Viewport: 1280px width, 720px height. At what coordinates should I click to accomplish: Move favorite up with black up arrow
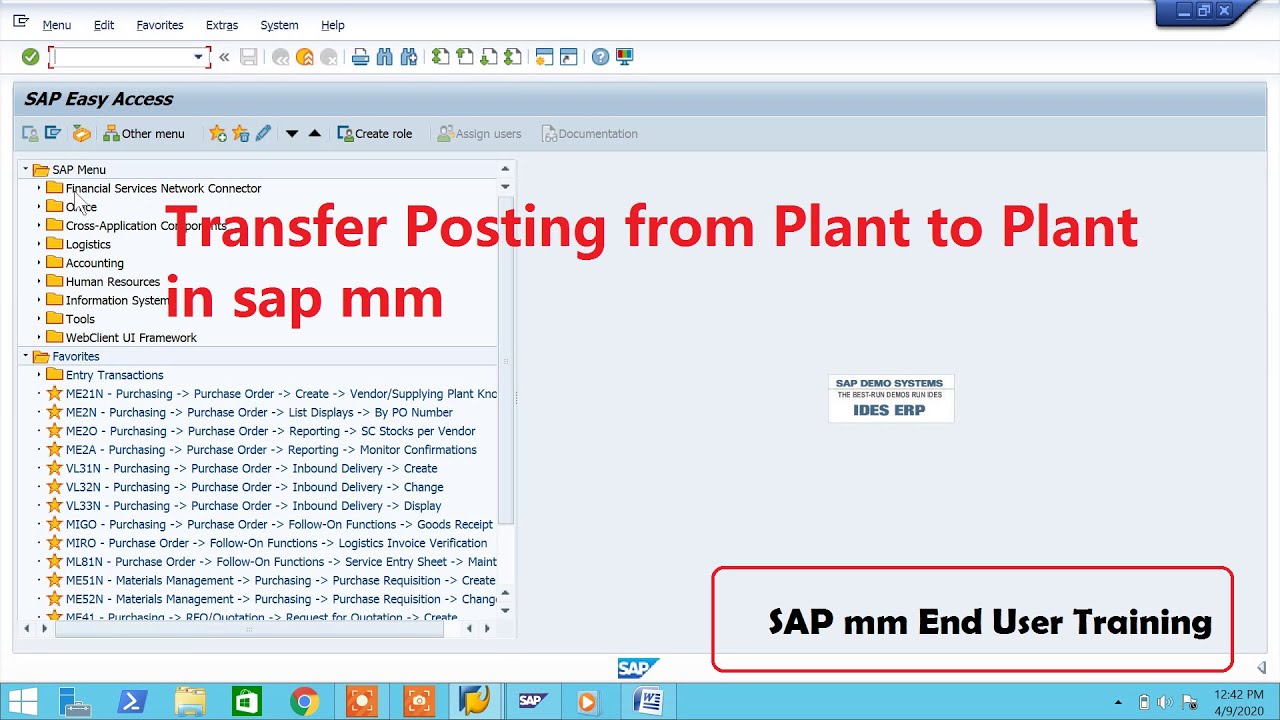pos(314,133)
